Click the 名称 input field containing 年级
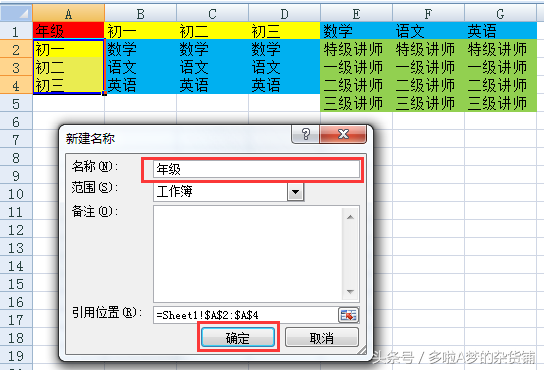 256,169
